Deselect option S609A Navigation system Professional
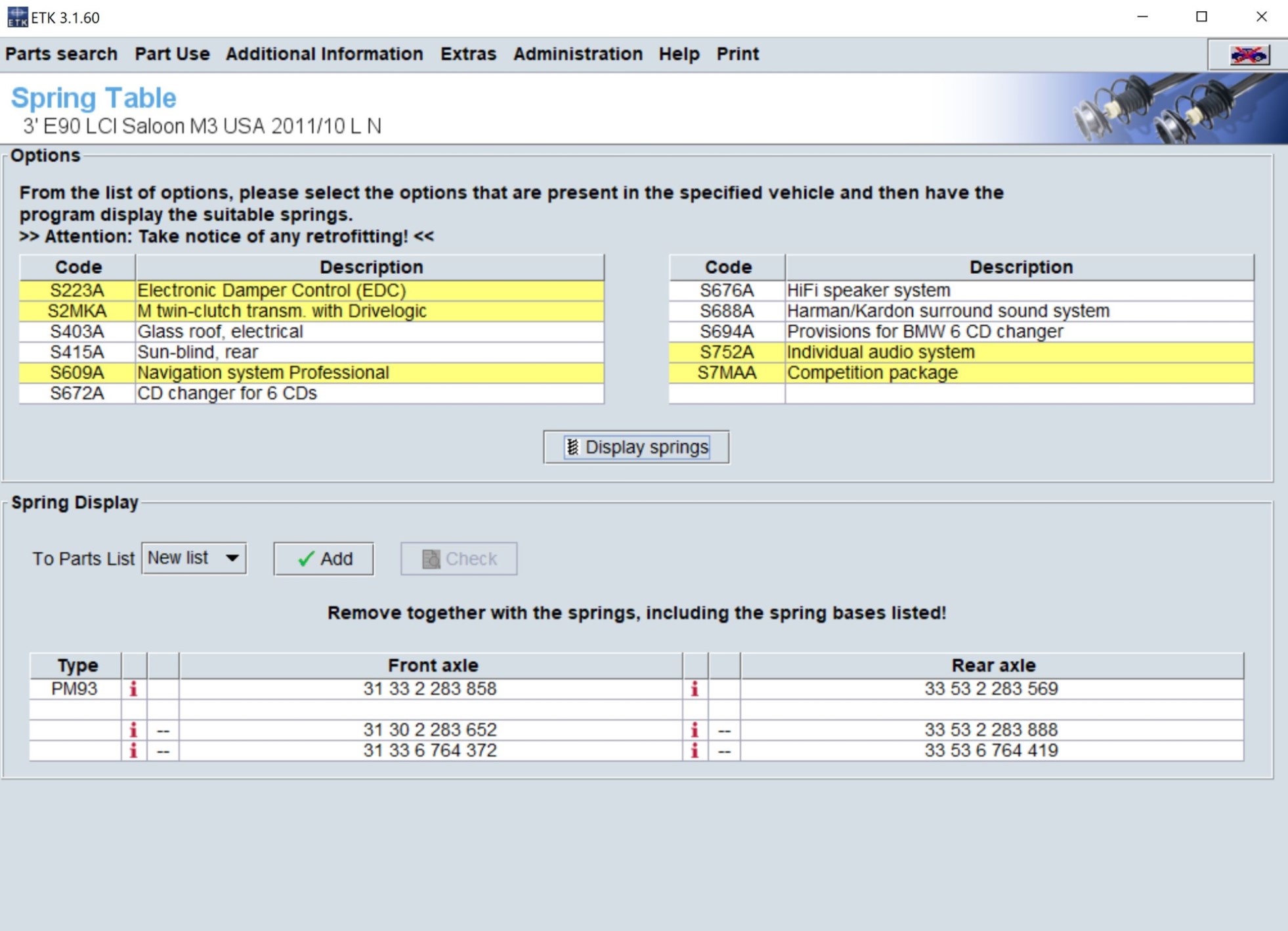 point(312,372)
